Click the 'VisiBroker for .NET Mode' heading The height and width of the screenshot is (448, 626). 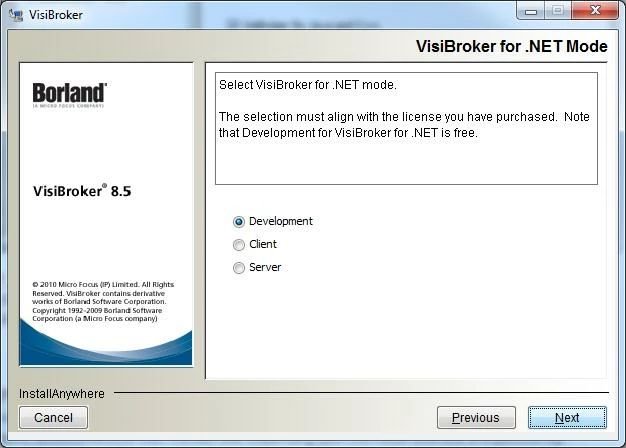(511, 46)
